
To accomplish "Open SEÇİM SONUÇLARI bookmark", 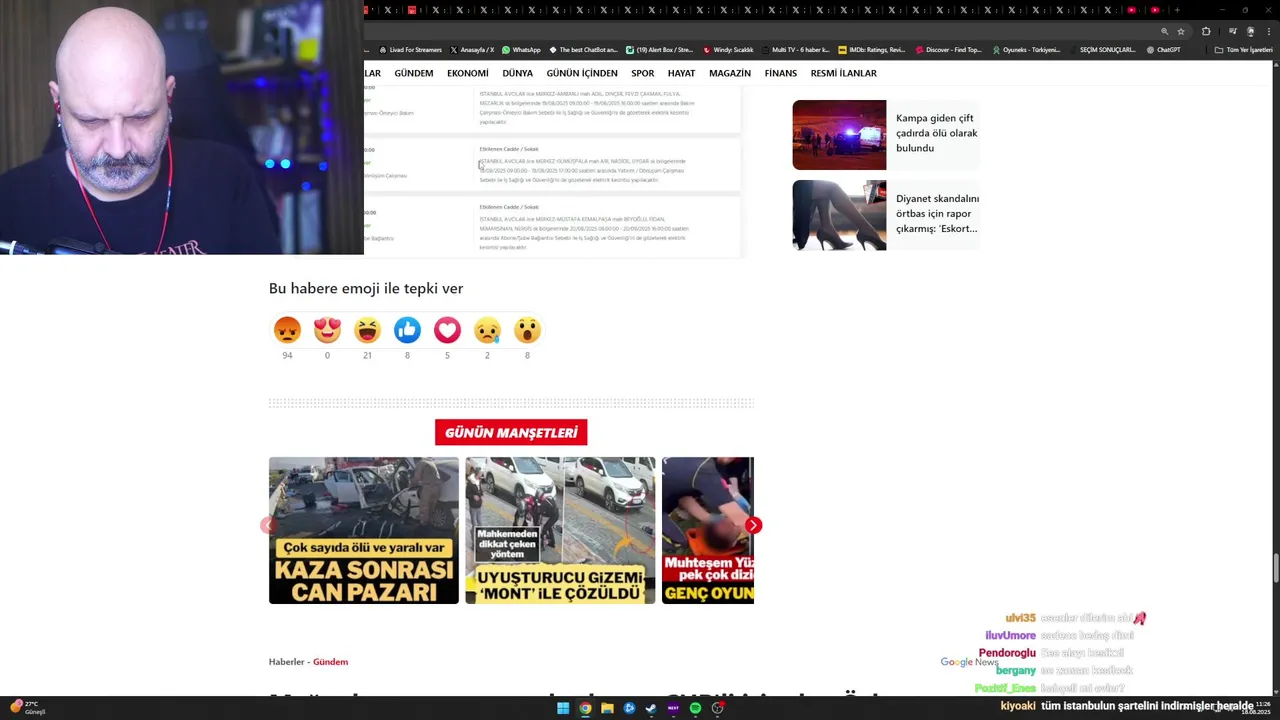I will (x=1103, y=50).
